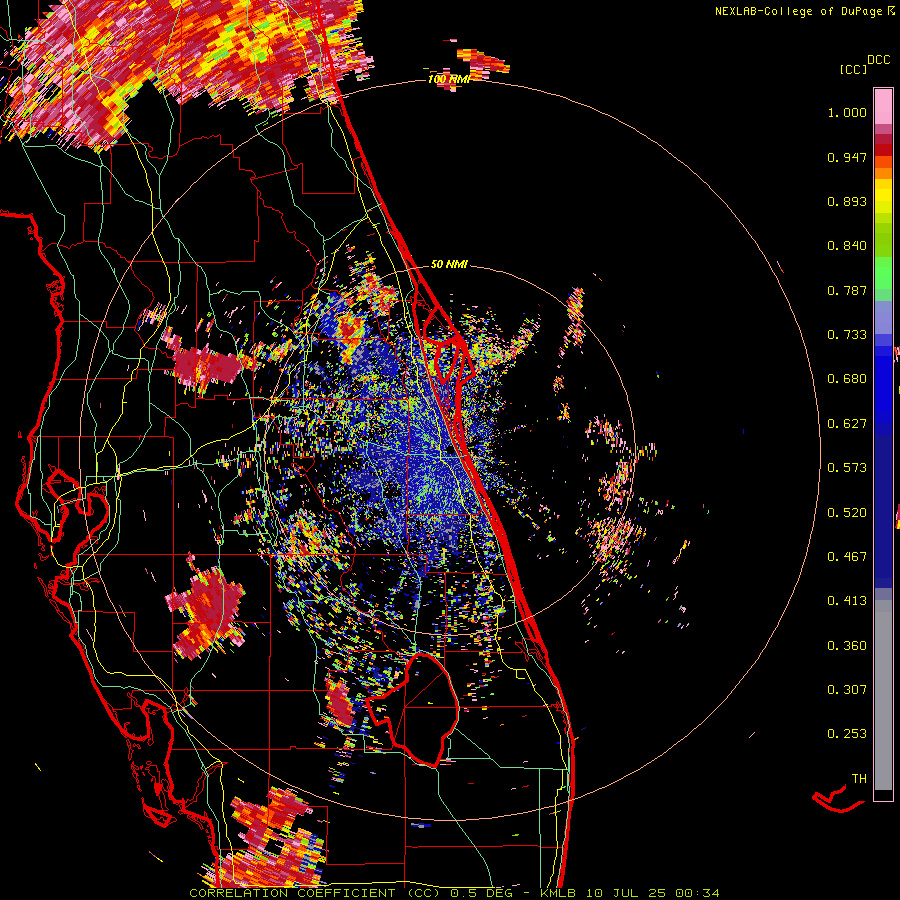This screenshot has width=900, height=900.
Task: Click the 0.787 scale value
Action: (x=847, y=290)
